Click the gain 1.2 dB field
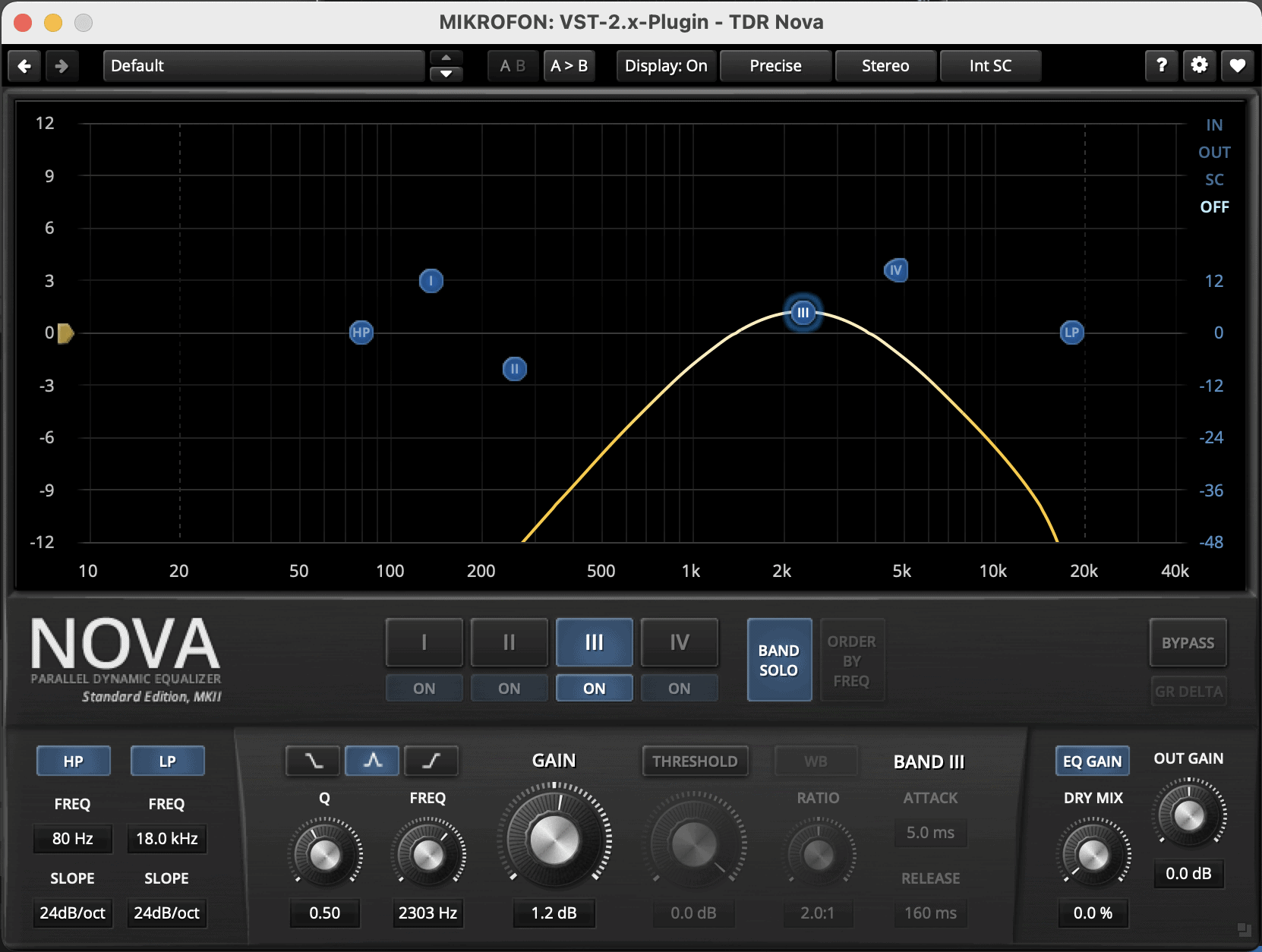Image resolution: width=1262 pixels, height=952 pixels. coord(554,913)
